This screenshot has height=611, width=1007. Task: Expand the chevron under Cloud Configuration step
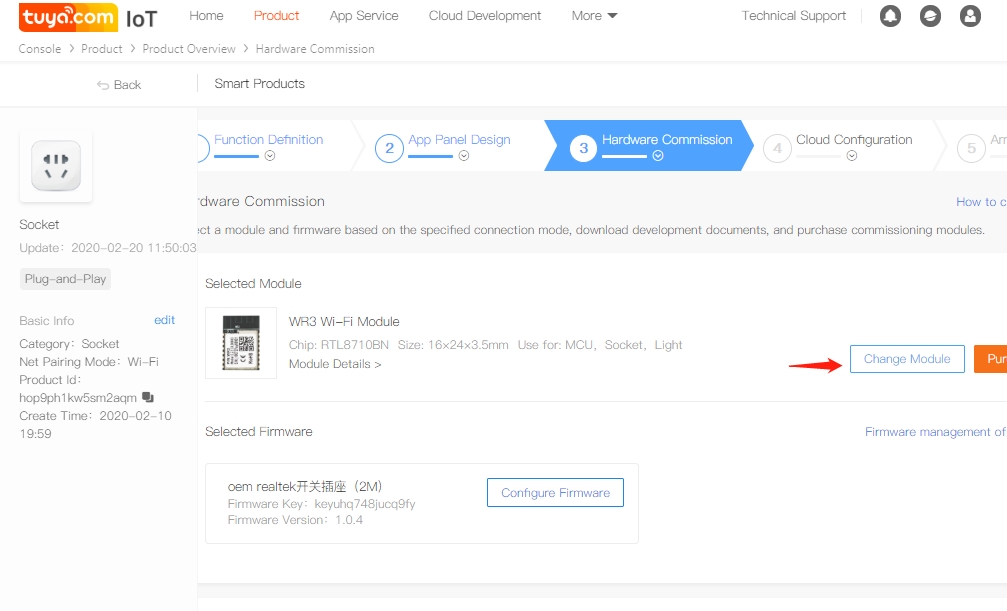[851, 156]
